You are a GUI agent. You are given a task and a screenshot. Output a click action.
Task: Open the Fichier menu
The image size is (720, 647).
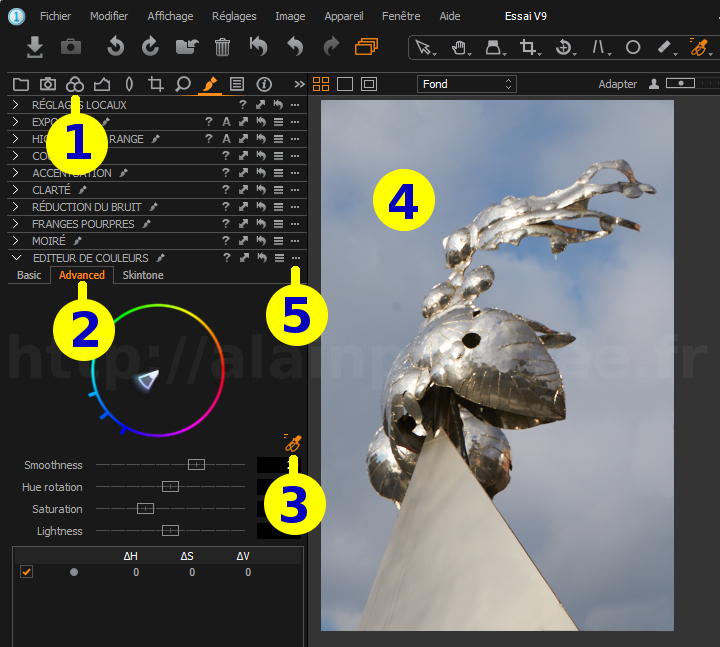pos(55,16)
